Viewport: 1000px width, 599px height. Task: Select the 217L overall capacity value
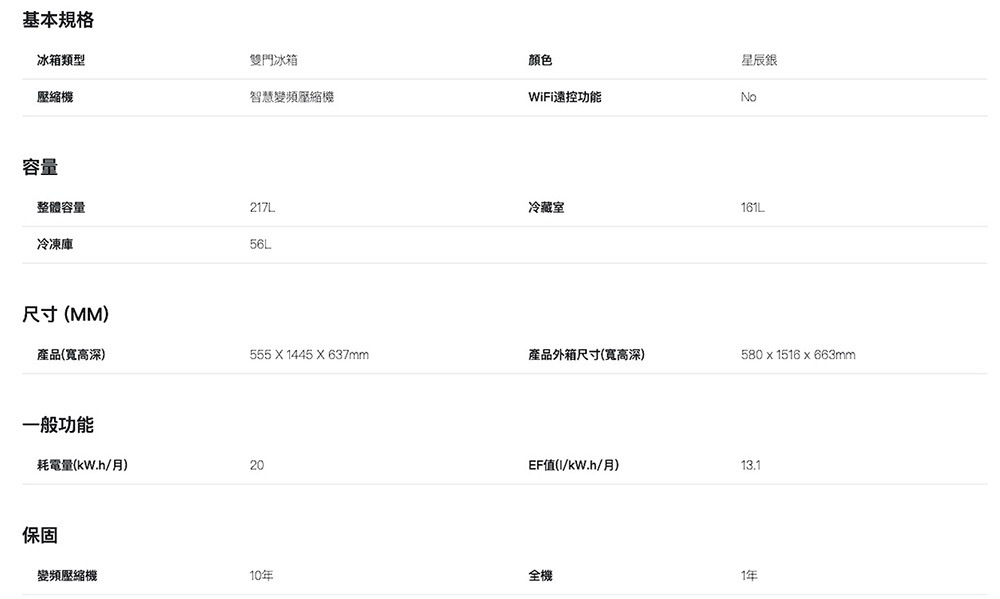(x=262, y=208)
